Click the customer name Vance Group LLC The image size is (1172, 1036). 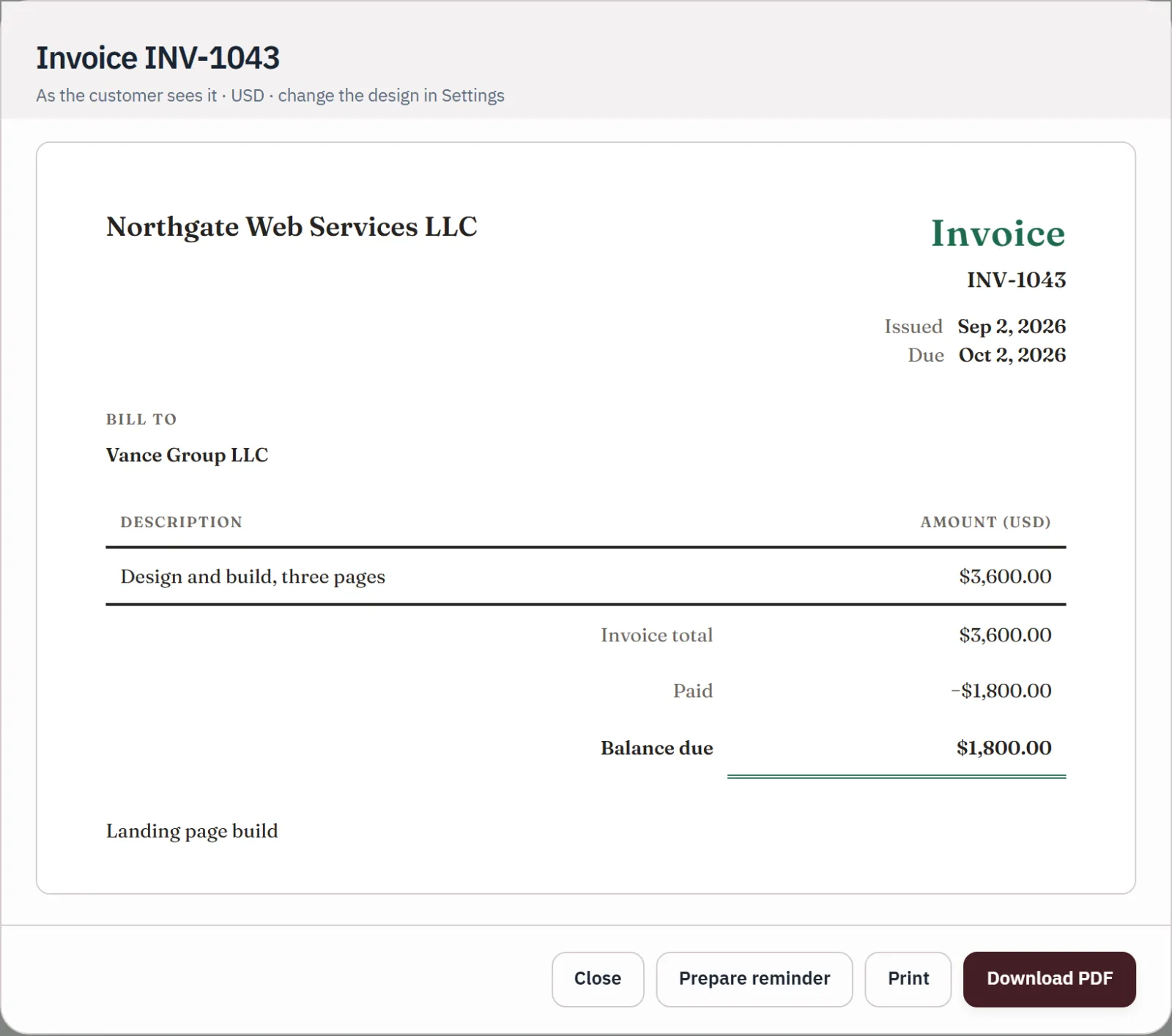(x=187, y=455)
